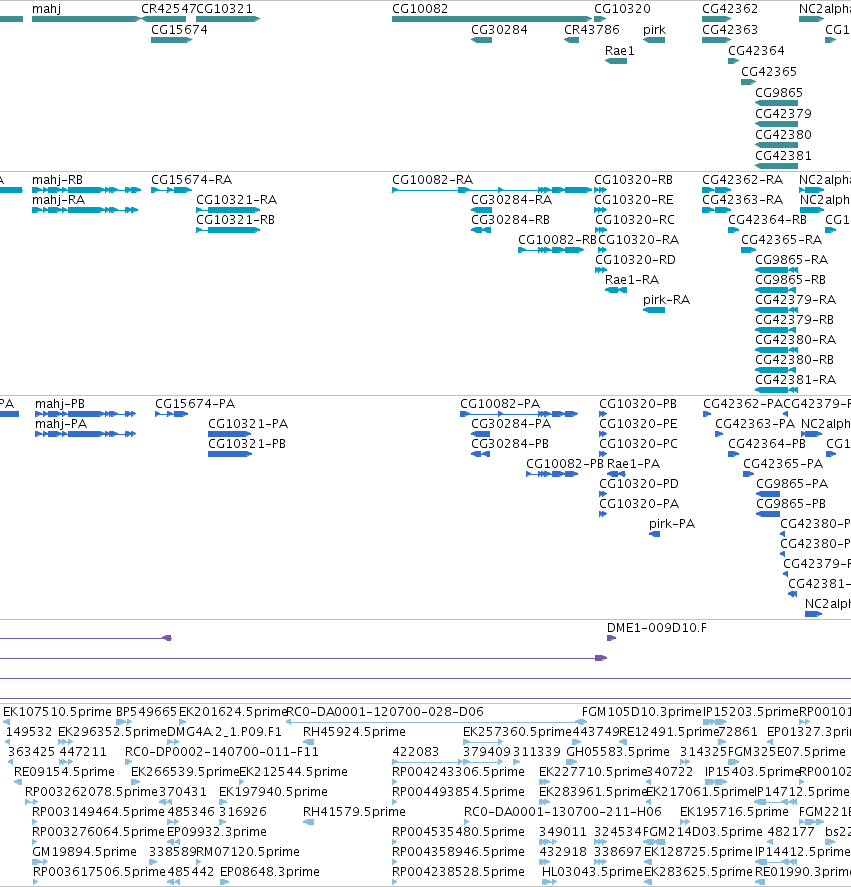Click the BP549665 EST label
Image resolution: width=851 pixels, height=887 pixels.
[x=147, y=712]
